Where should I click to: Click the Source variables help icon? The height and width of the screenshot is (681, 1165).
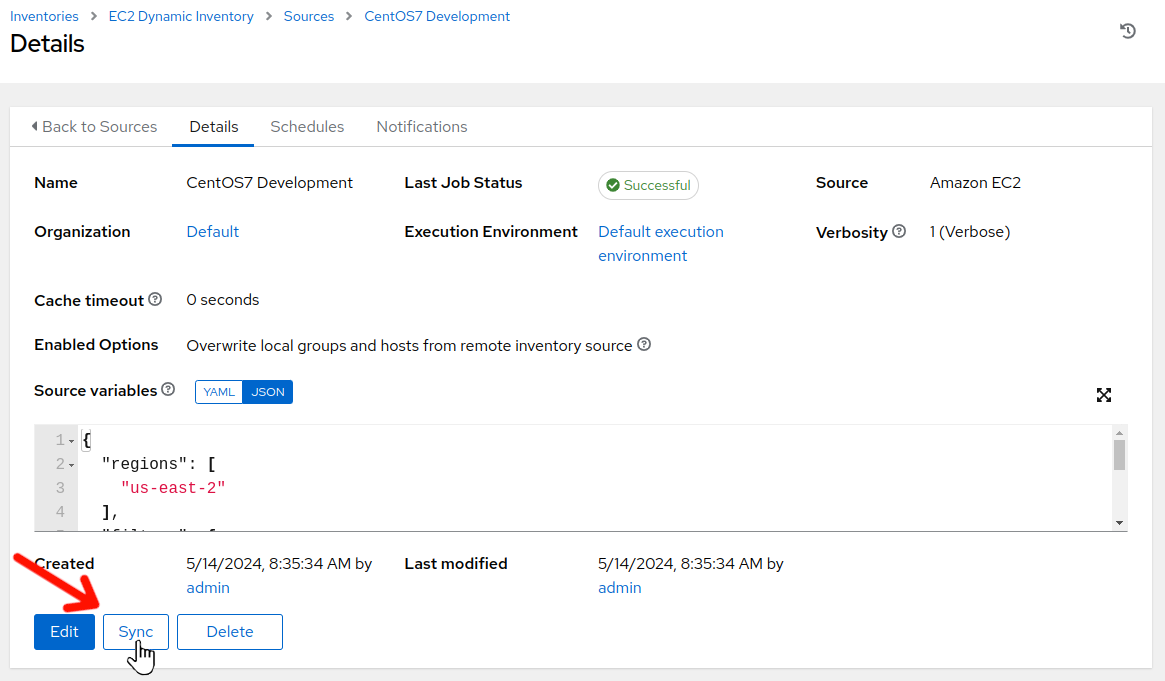(168, 389)
